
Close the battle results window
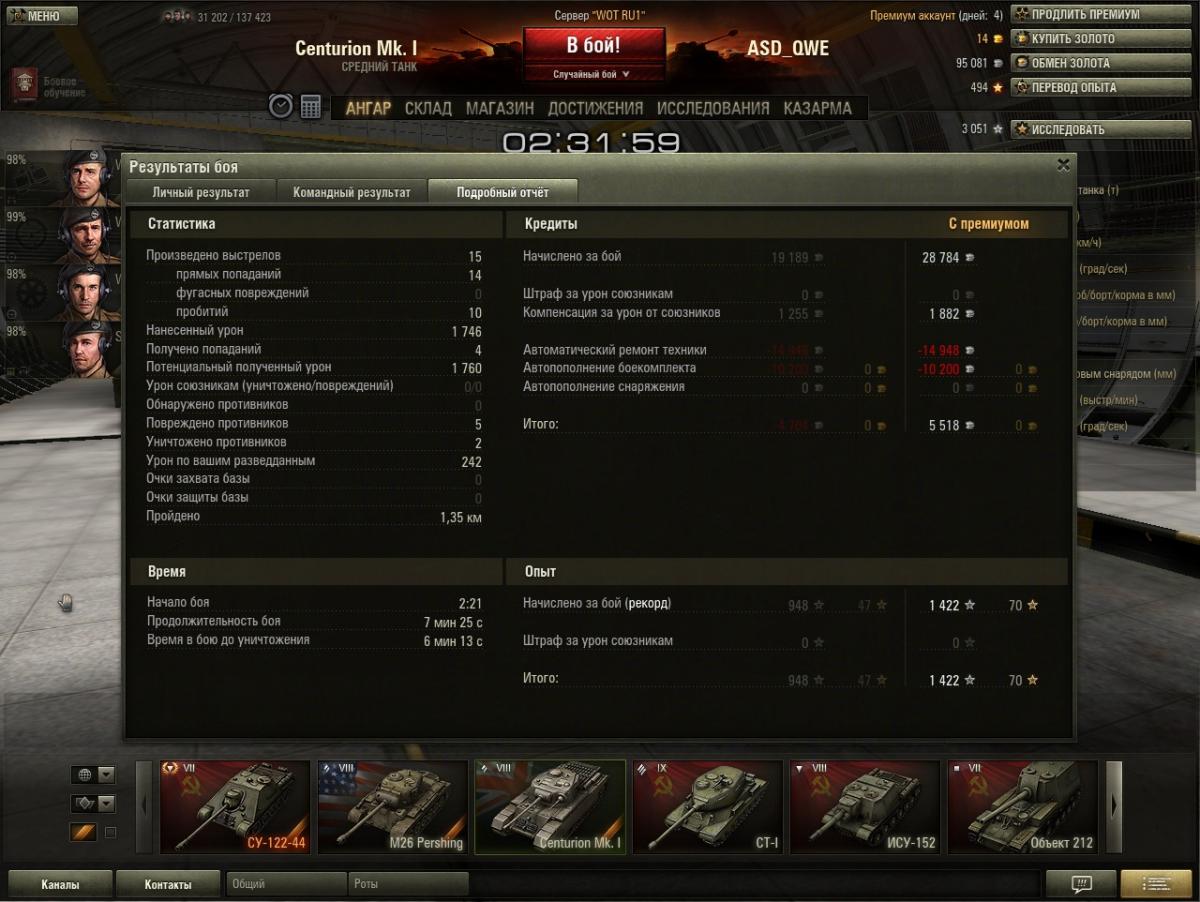click(x=1063, y=165)
